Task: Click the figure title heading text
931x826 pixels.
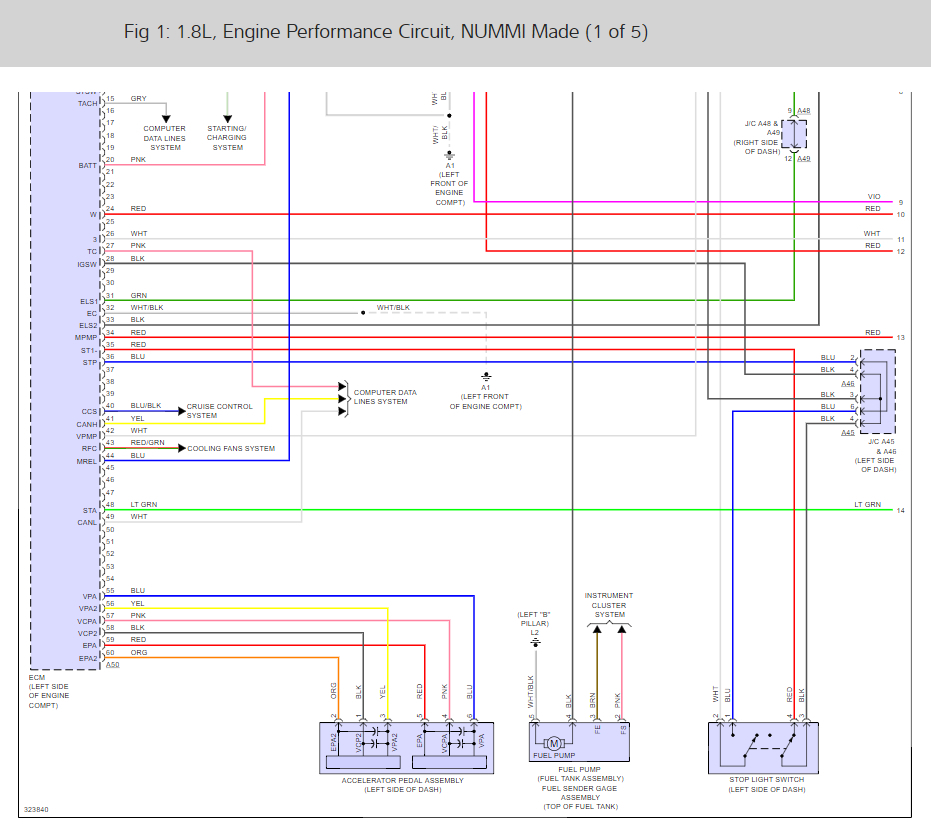Action: [386, 31]
